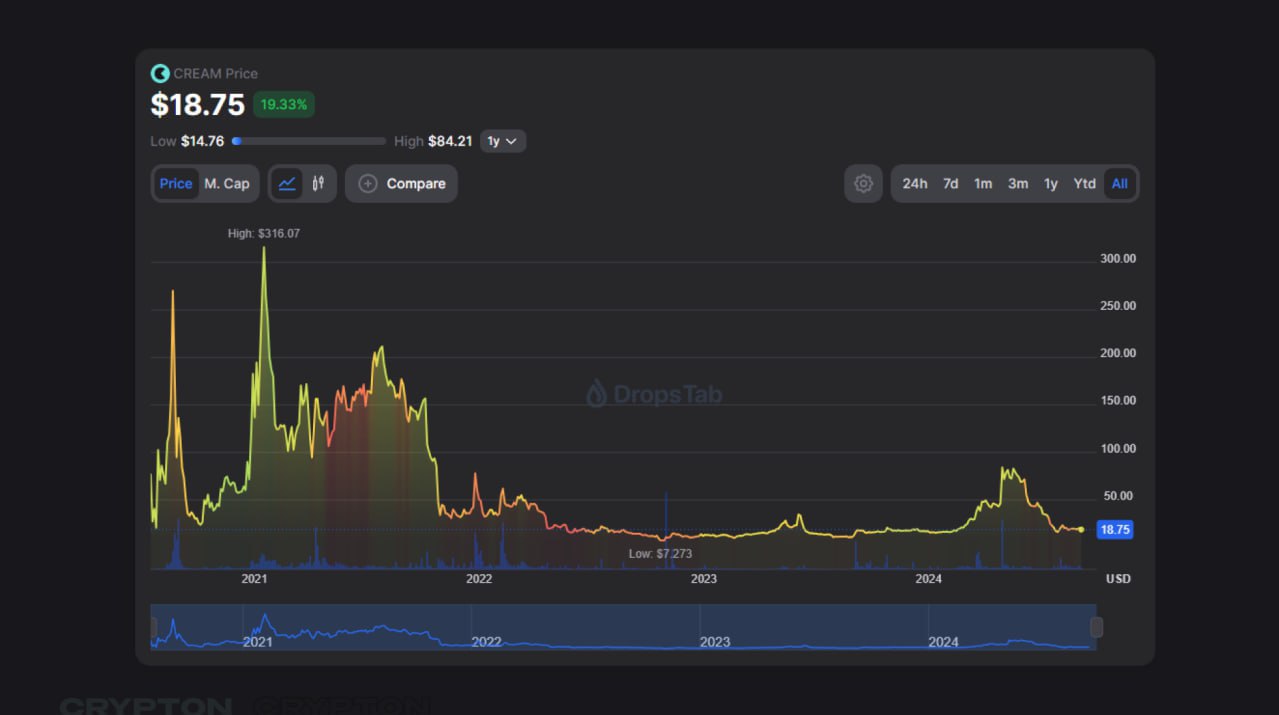Toggle chart to M. Cap mode
The width and height of the screenshot is (1279, 715).
click(x=227, y=184)
